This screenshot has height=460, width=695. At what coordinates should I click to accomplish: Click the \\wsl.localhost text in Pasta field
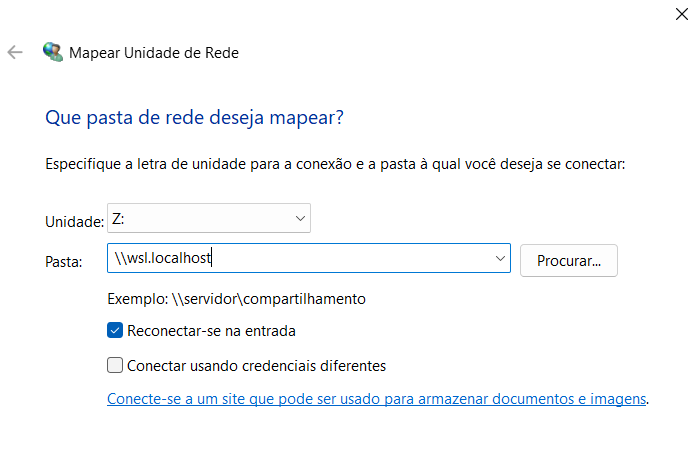coord(164,259)
